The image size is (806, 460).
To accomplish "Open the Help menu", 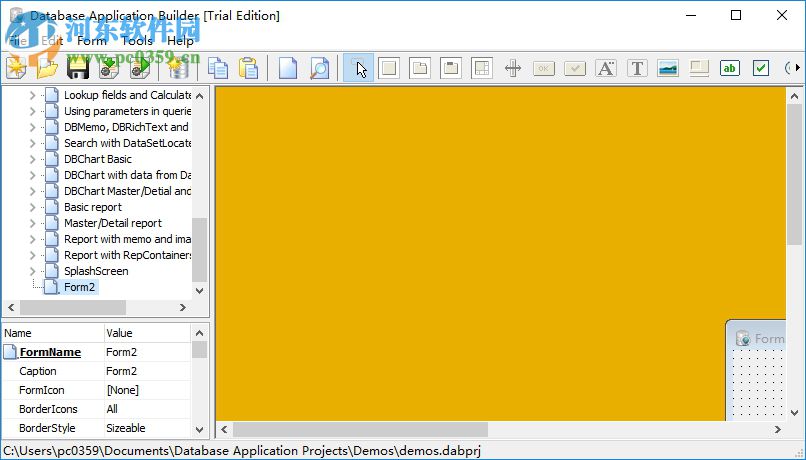I will (180, 41).
